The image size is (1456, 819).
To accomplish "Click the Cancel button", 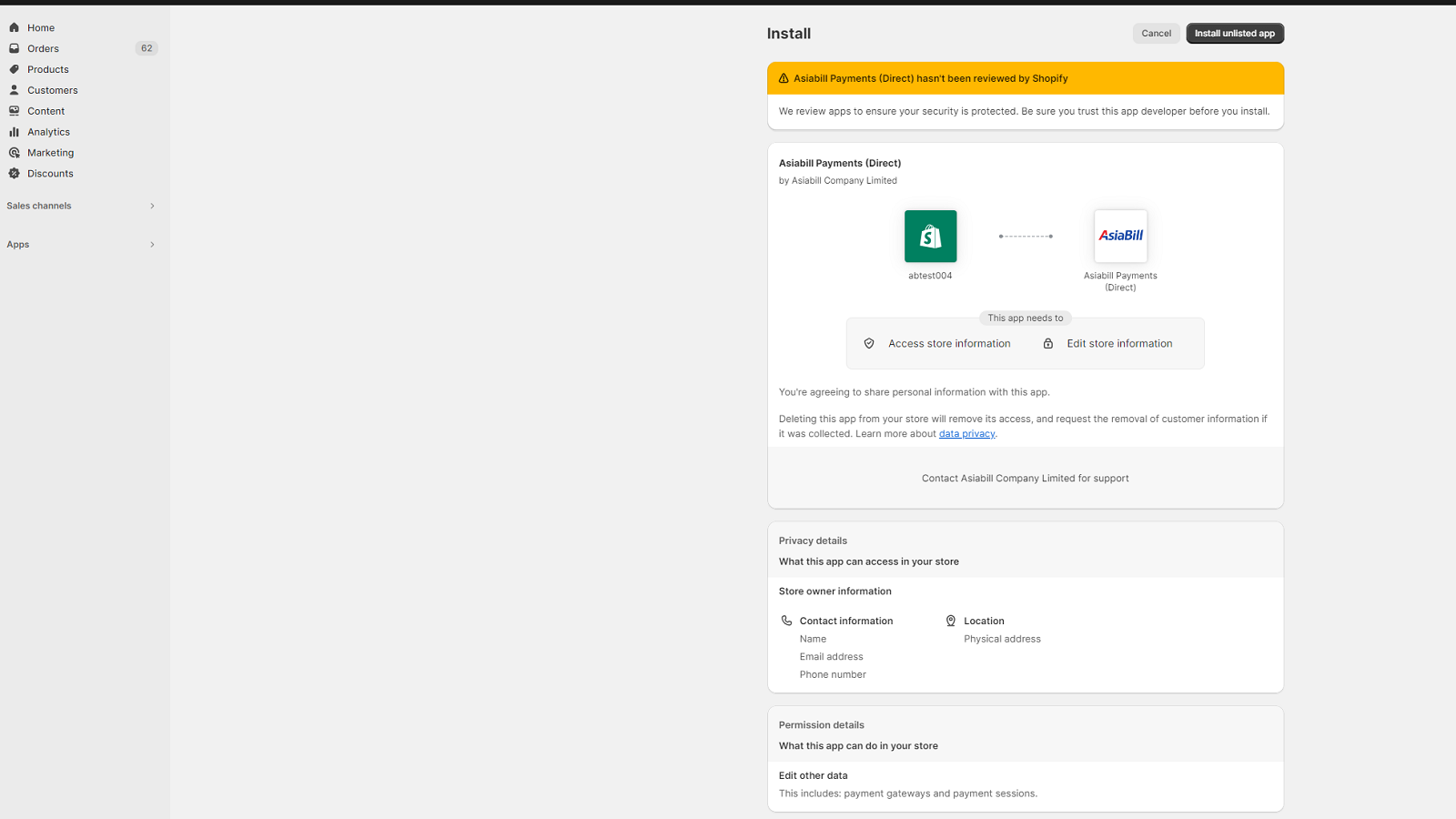I will [x=1156, y=34].
